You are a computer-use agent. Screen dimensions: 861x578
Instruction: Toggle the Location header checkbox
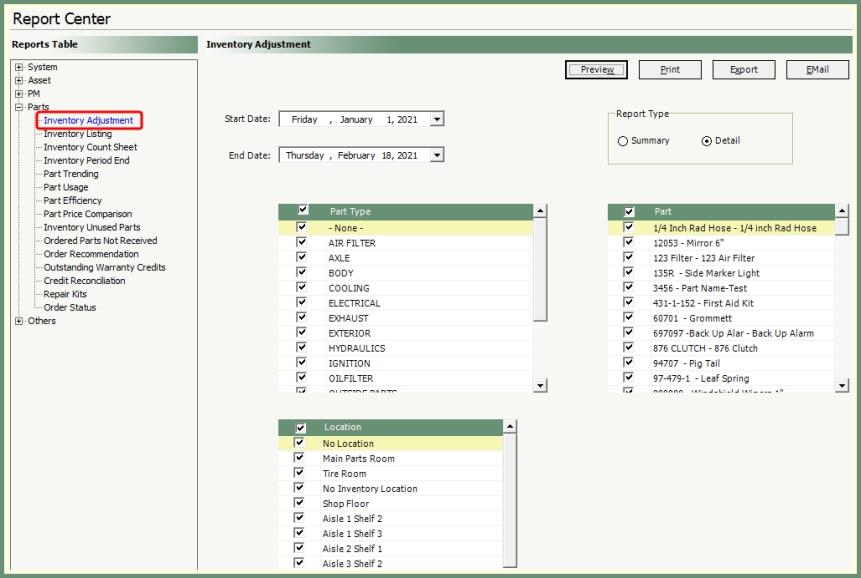[300, 428]
